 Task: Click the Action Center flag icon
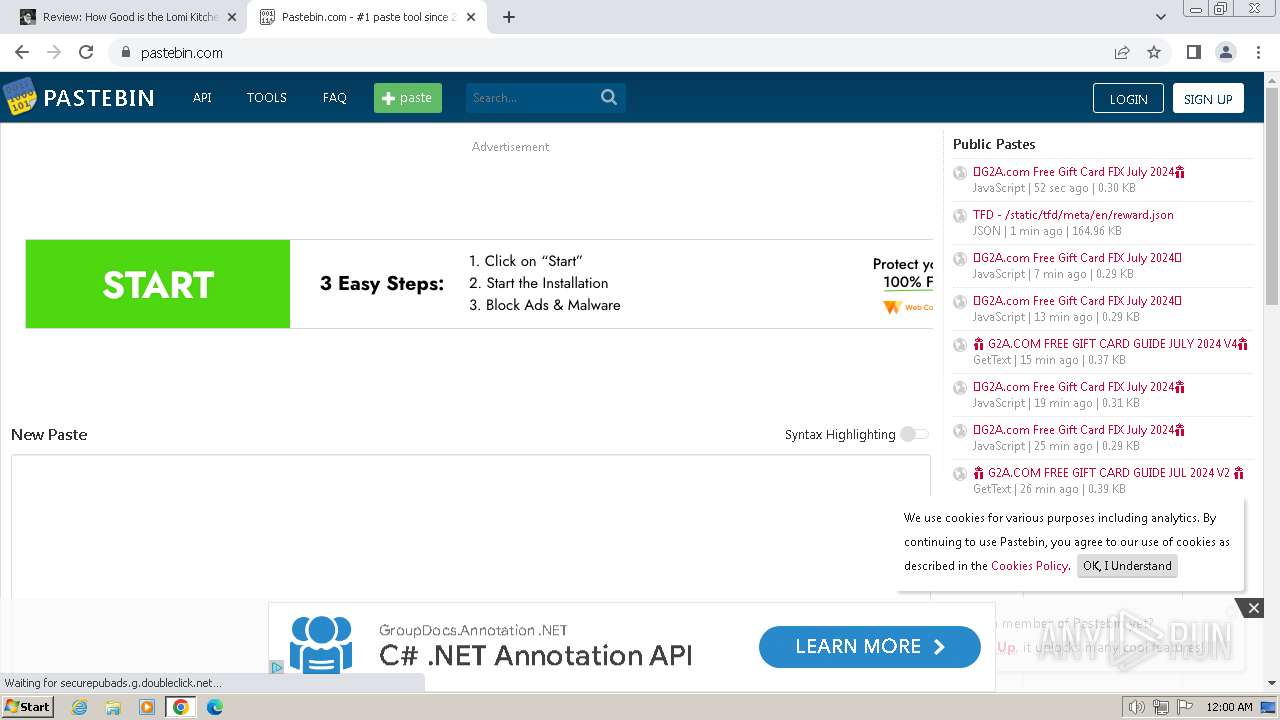[x=1186, y=707]
